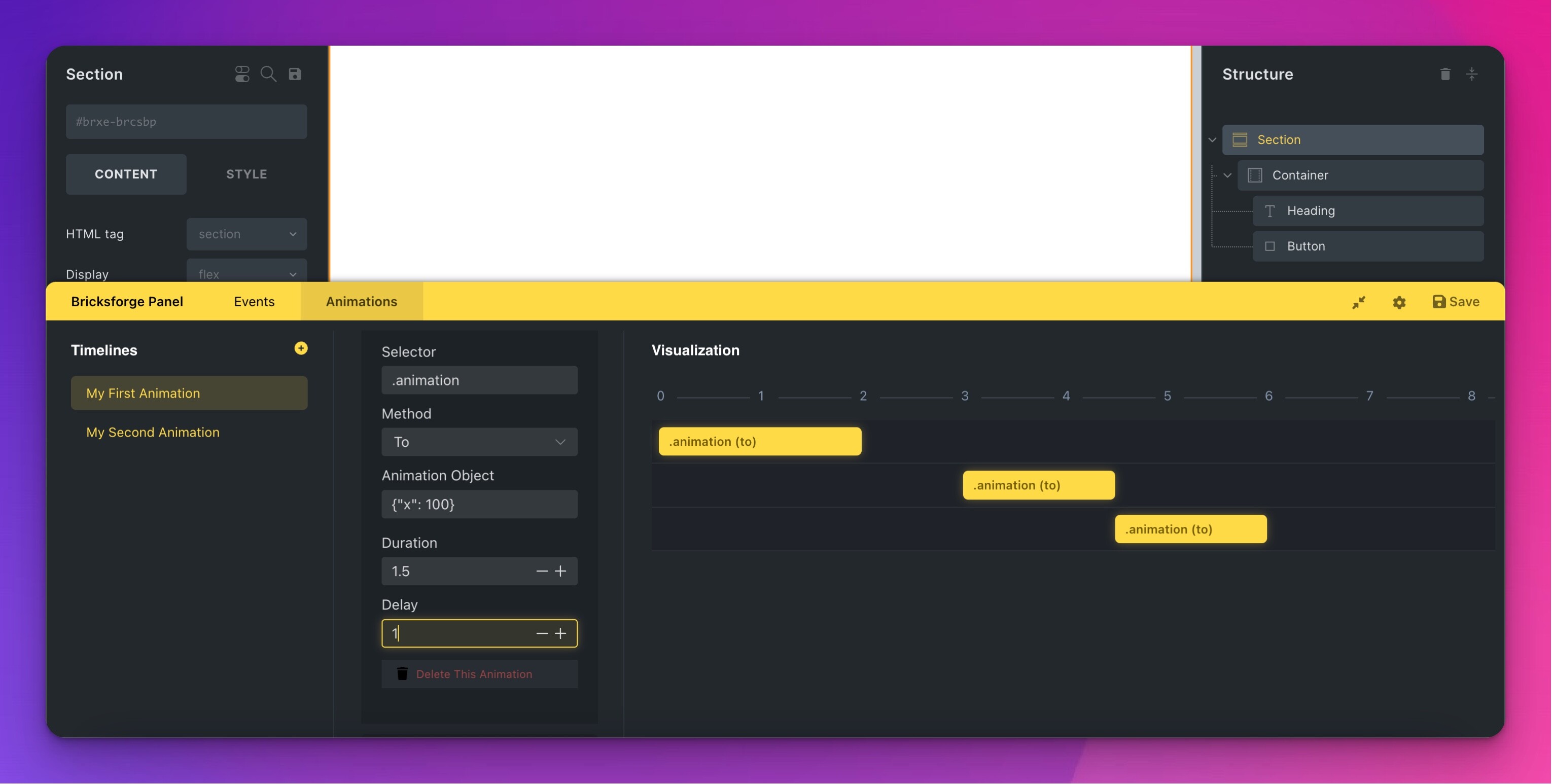The image size is (1552, 784).
Task: Click the search icon in Section panel
Action: click(268, 74)
